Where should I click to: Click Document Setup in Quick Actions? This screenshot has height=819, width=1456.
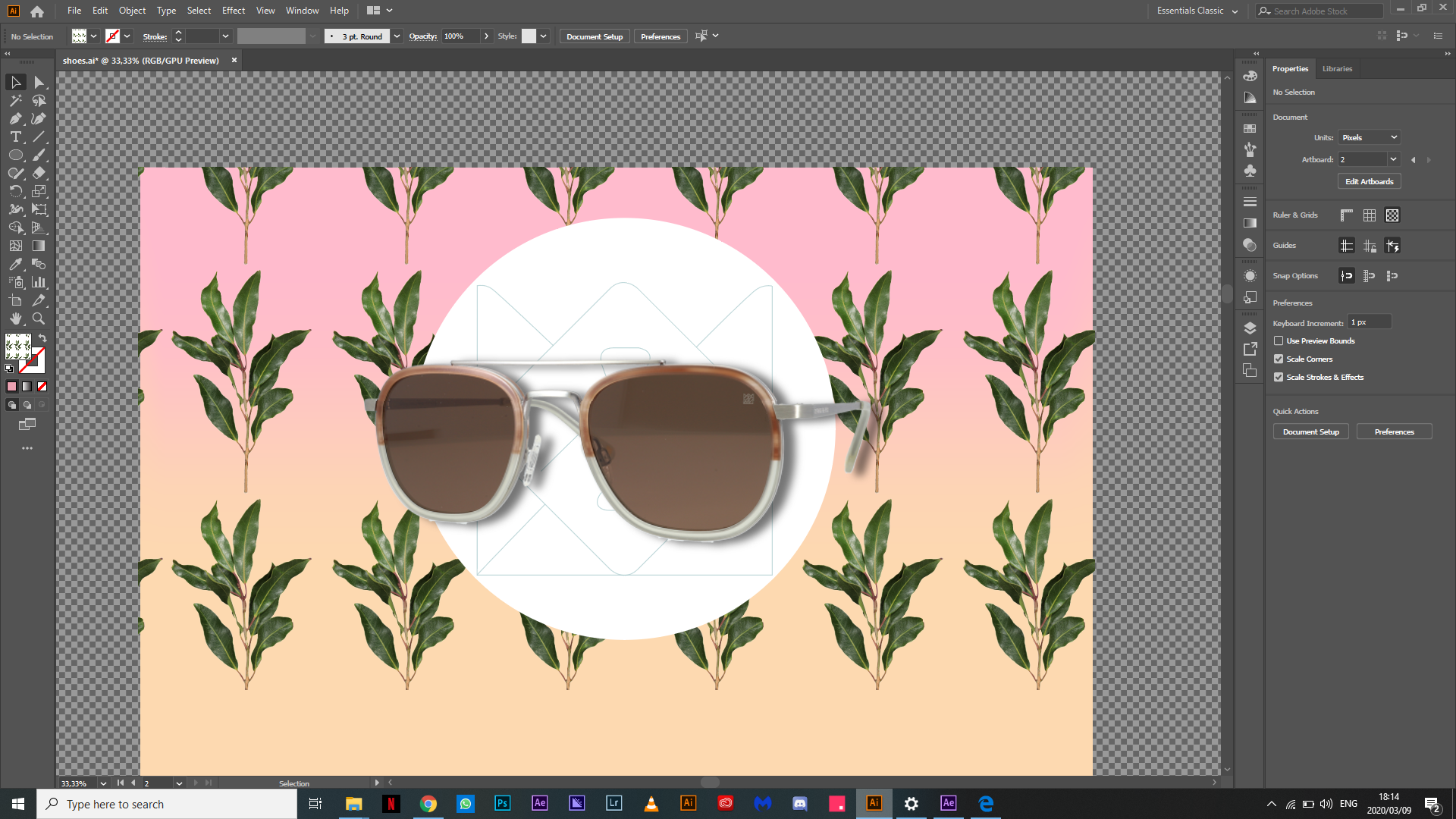1310,432
